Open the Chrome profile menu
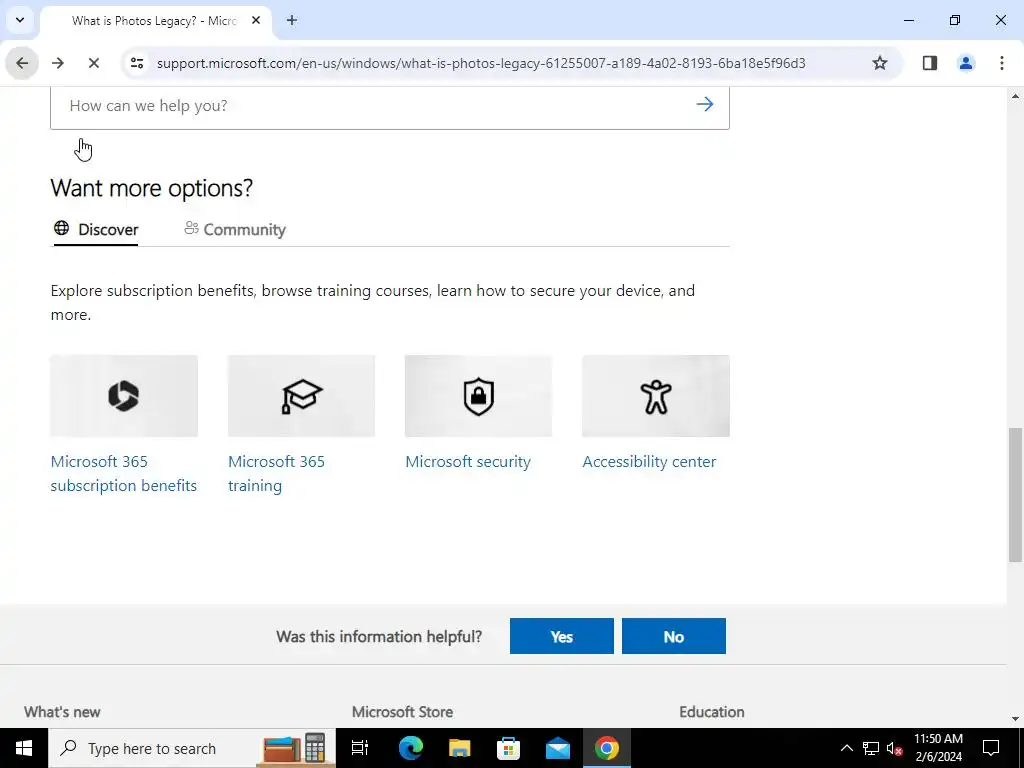This screenshot has height=768, width=1024. (966, 63)
